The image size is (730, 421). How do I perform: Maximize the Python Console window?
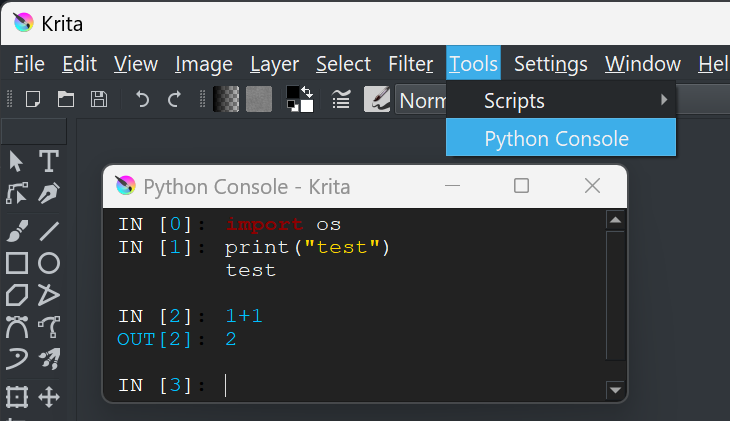tap(521, 186)
